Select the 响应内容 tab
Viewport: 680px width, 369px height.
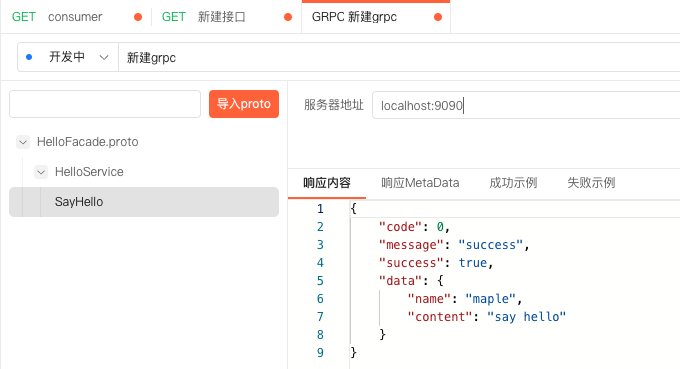click(327, 183)
